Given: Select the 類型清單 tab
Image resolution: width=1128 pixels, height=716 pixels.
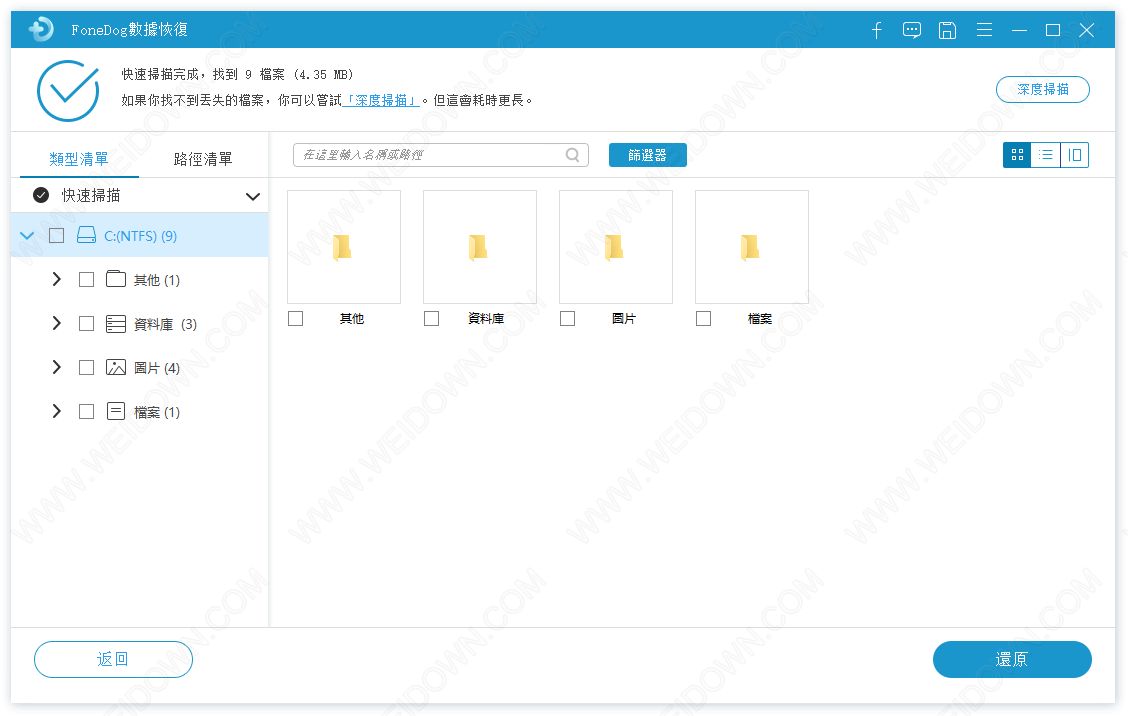Looking at the screenshot, I should pos(79,159).
